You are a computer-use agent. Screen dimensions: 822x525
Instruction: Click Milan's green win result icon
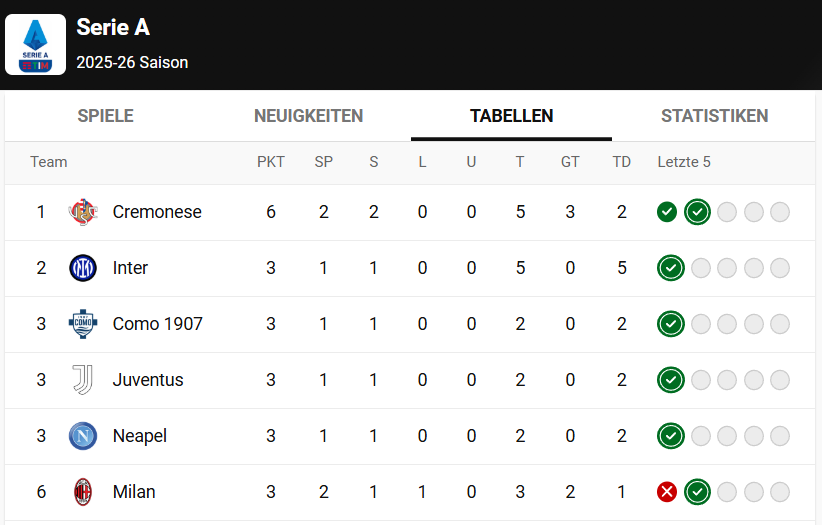(x=697, y=492)
